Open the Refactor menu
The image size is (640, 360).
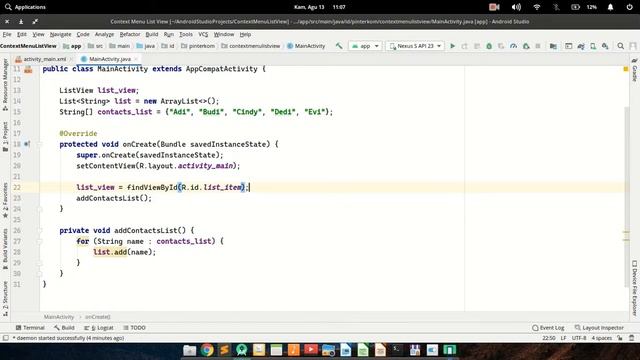[130, 34]
